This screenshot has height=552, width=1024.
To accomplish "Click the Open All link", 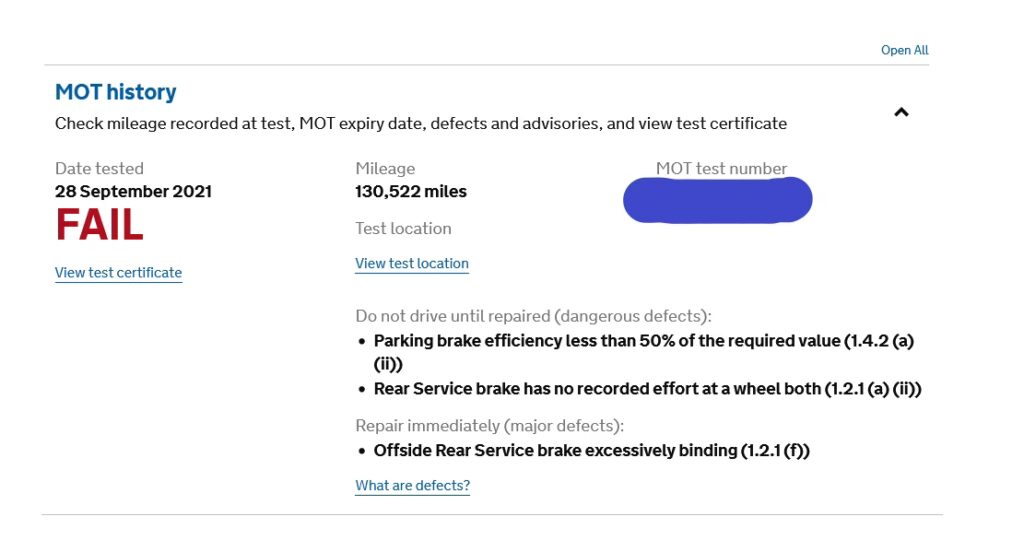I will coord(904,50).
